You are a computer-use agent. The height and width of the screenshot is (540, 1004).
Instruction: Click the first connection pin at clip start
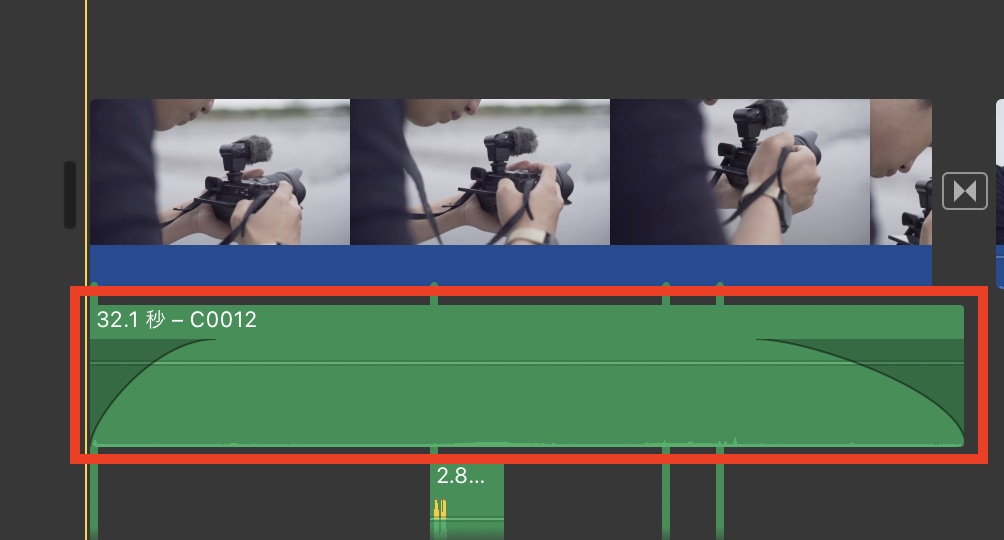coord(94,293)
